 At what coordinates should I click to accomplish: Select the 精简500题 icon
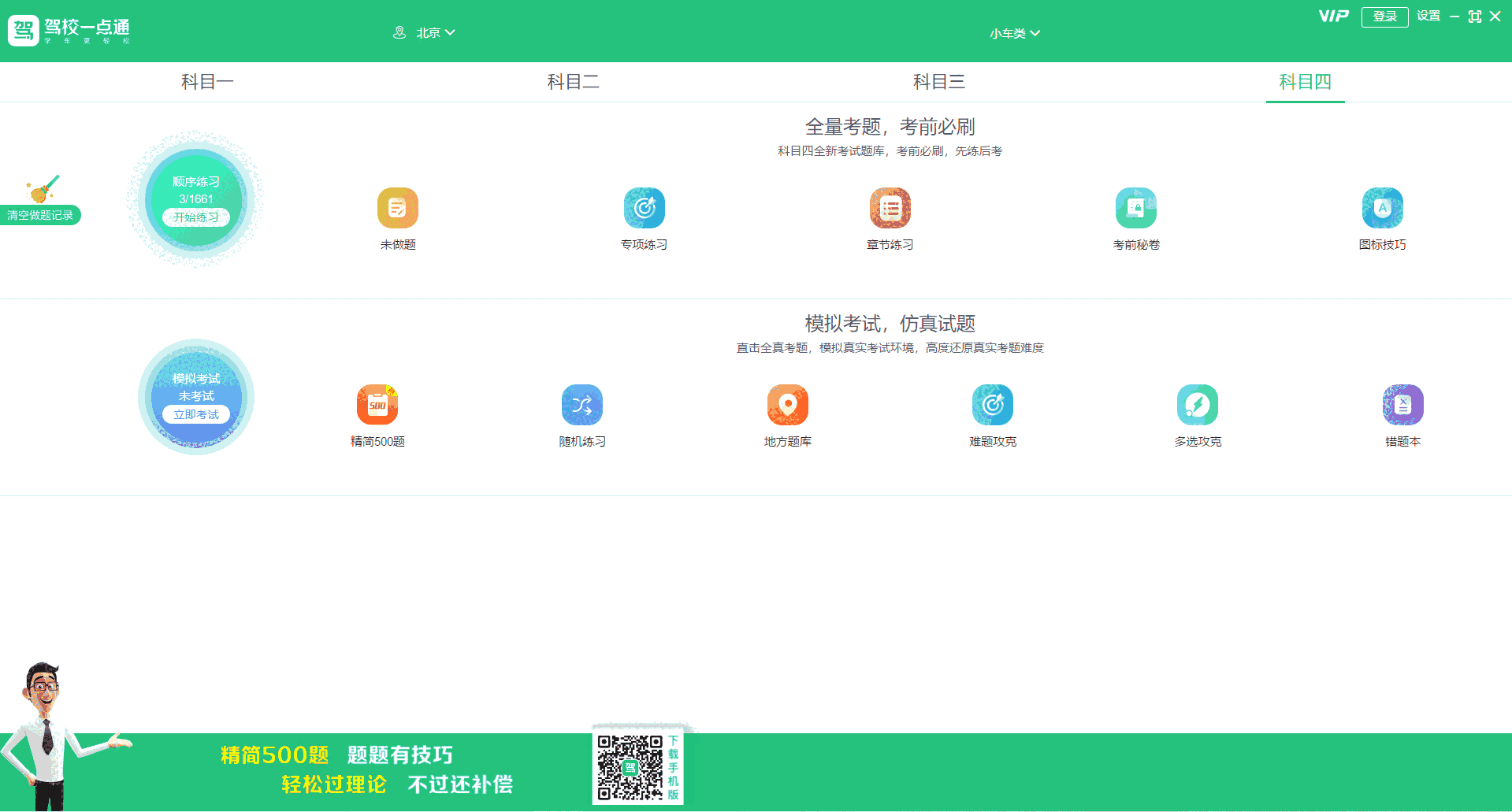377,405
